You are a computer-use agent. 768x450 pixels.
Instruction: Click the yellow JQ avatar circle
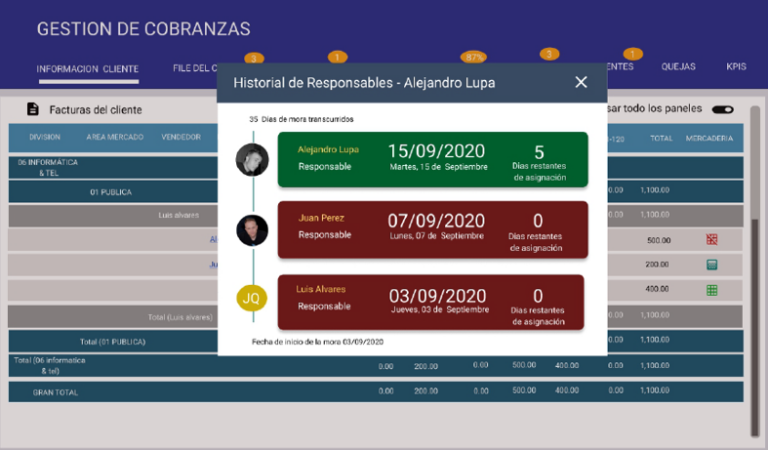tap(252, 298)
